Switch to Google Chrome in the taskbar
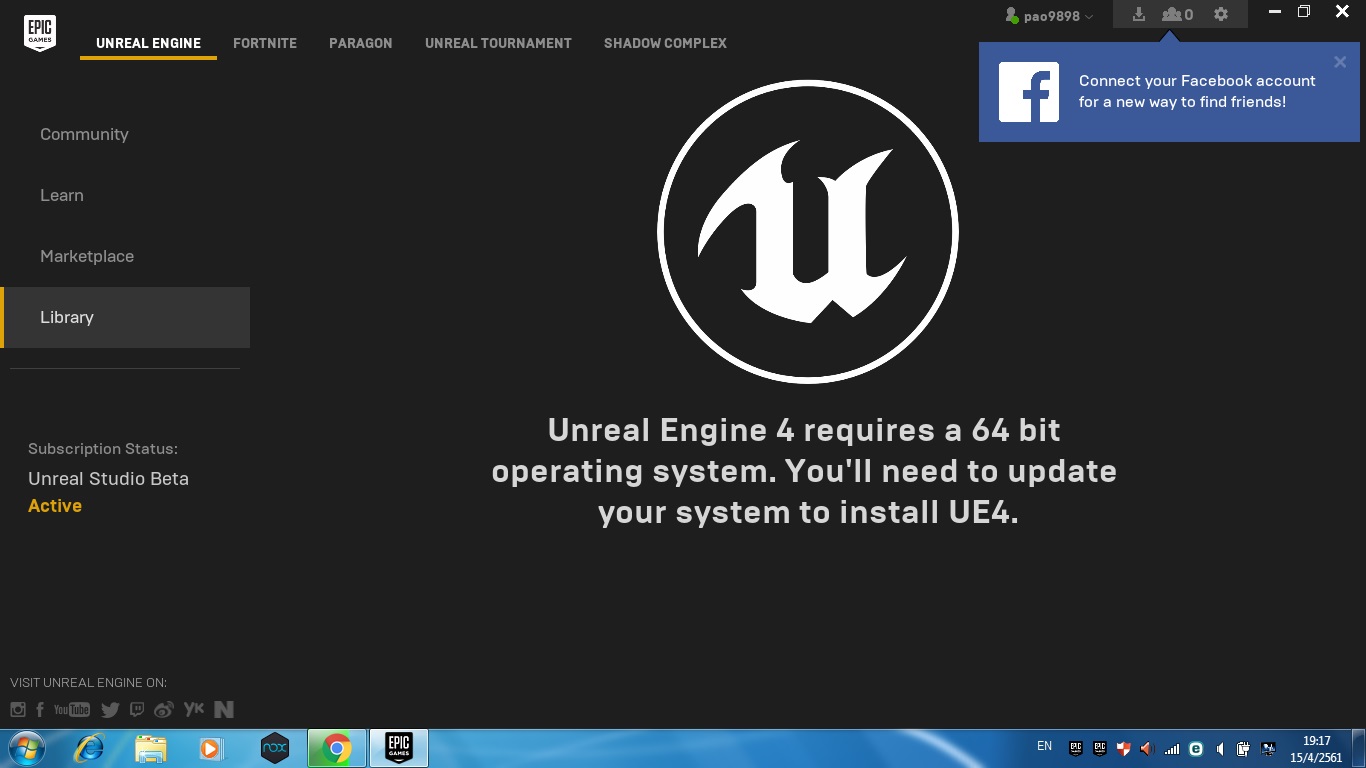The height and width of the screenshot is (768, 1366). (x=337, y=748)
